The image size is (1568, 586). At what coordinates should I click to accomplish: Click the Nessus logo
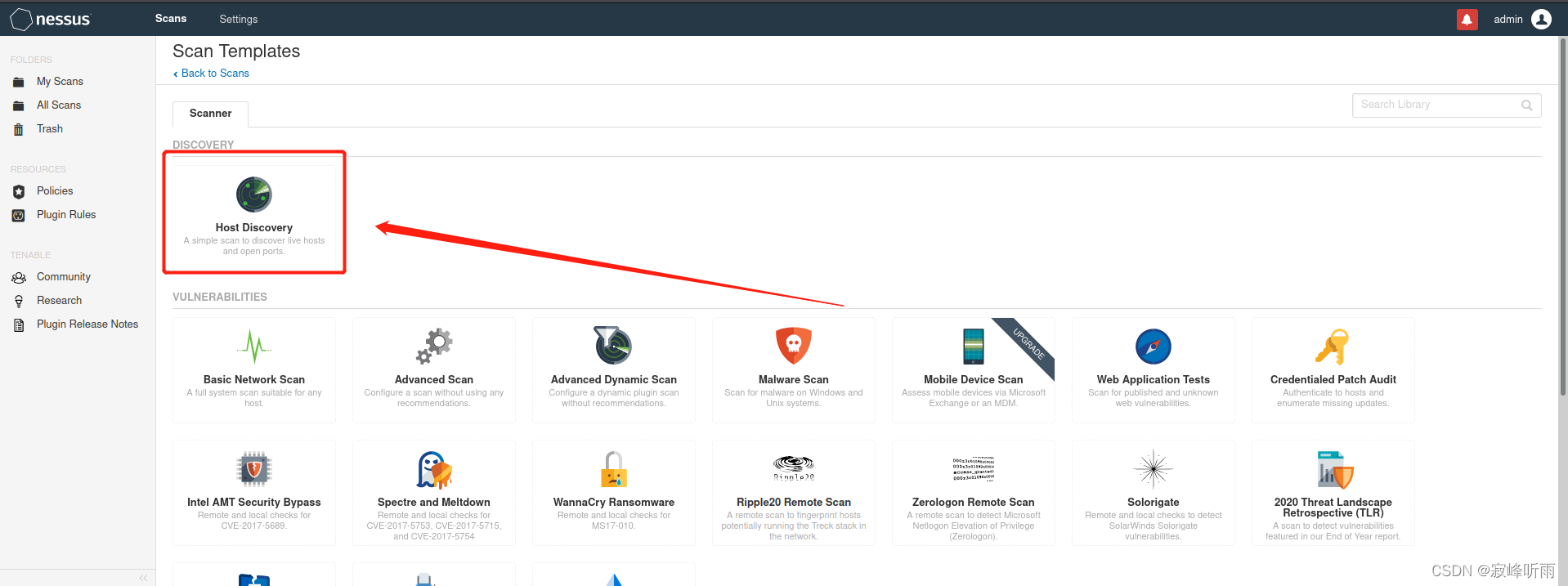(x=50, y=19)
